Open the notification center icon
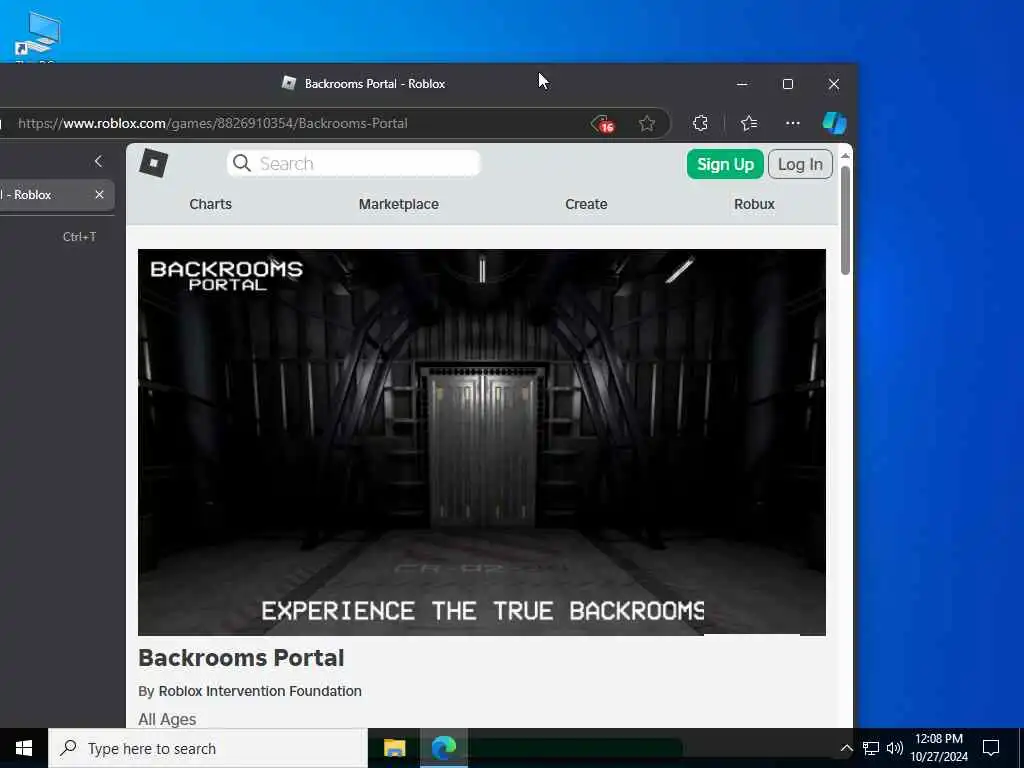Viewport: 1024px width, 768px height. 991,748
